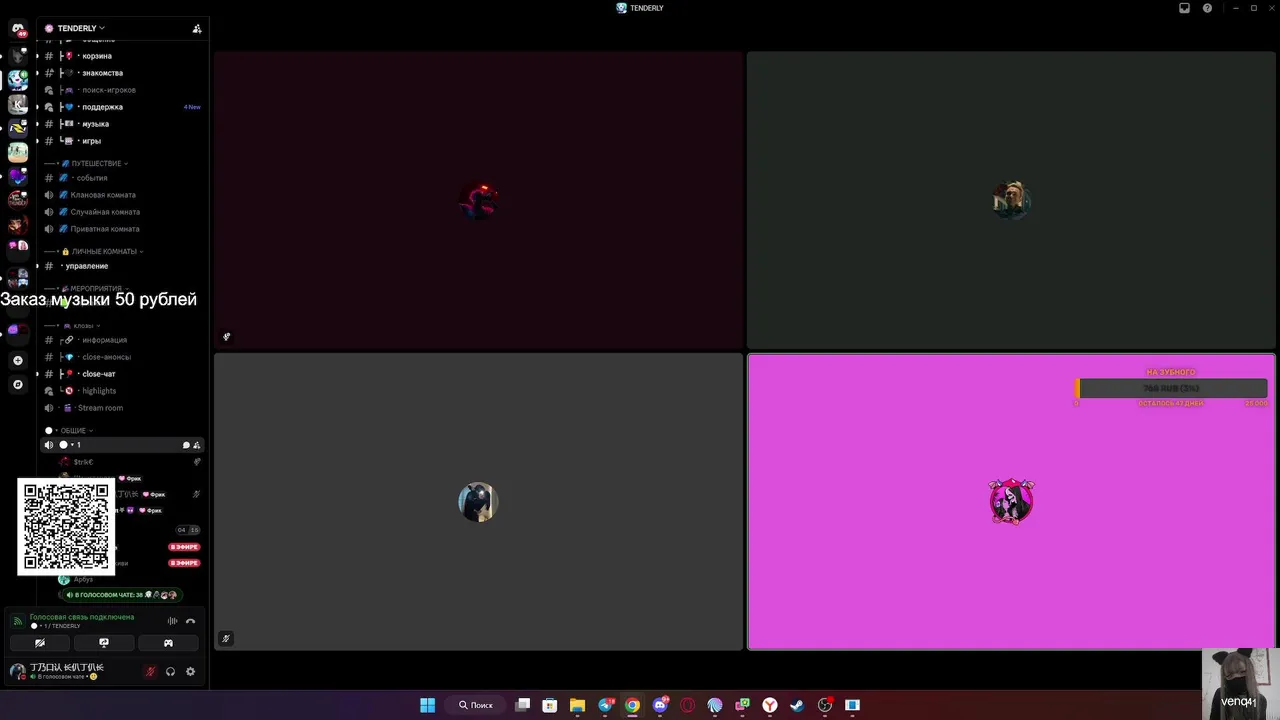
Task: Open voice connection status signal icon
Action: click(17, 621)
